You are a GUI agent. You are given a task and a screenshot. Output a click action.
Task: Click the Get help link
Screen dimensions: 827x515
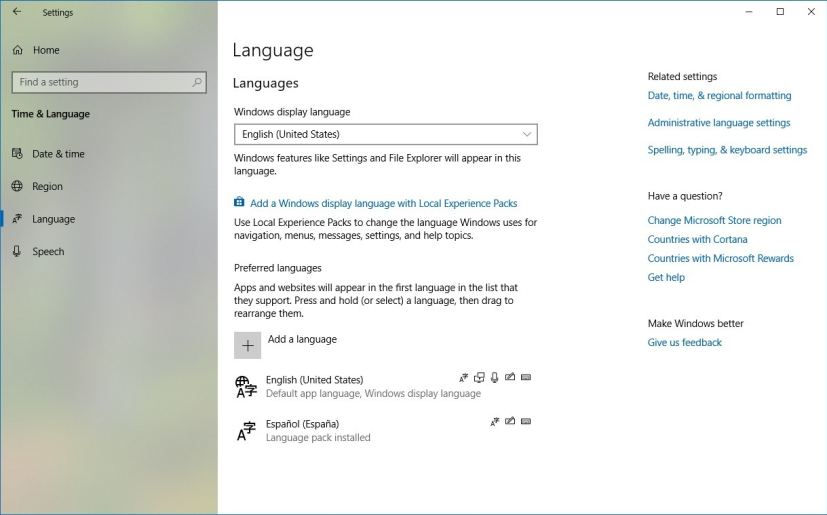(x=666, y=278)
